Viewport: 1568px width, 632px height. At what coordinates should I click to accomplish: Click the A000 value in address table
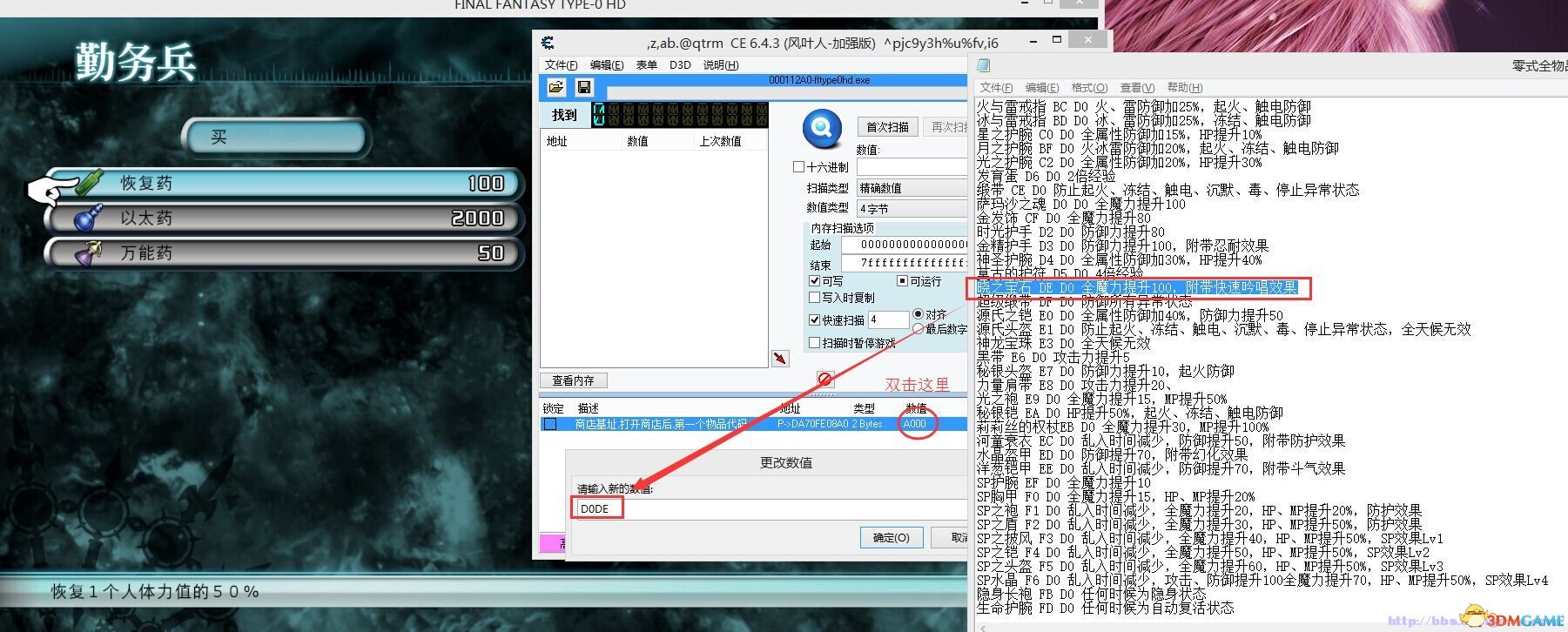coord(915,424)
